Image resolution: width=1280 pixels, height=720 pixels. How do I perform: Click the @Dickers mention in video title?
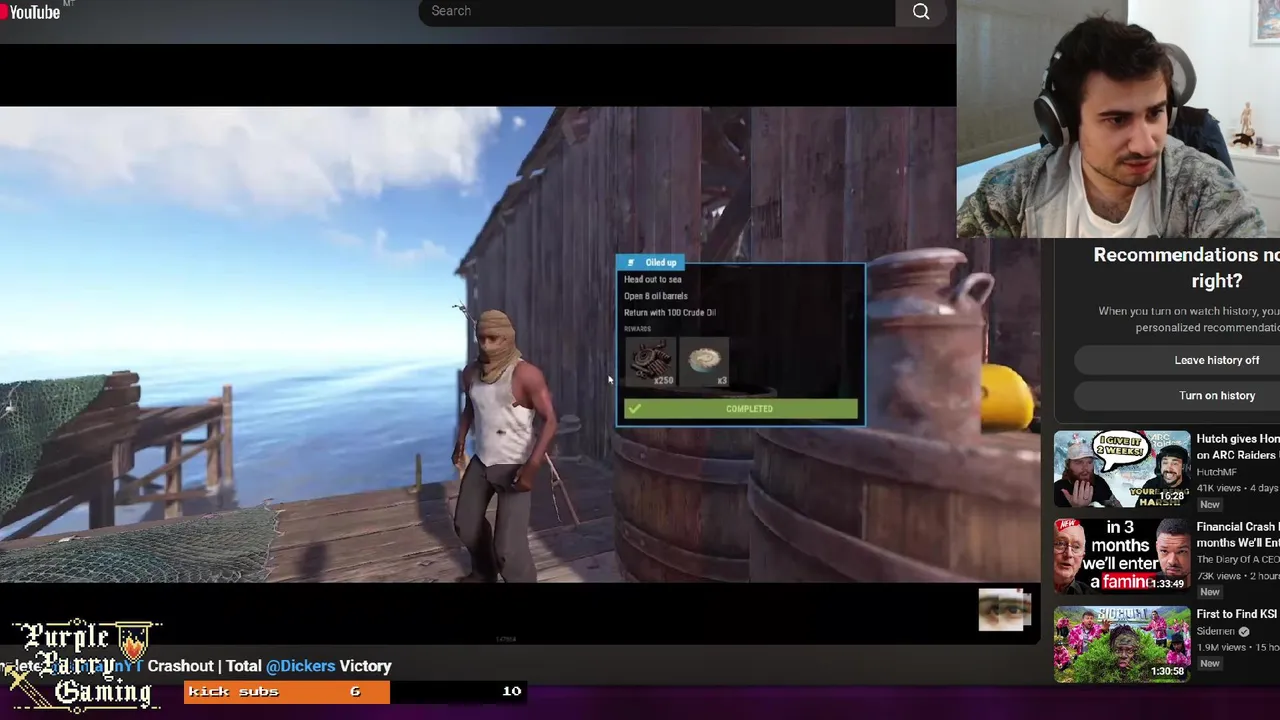click(x=300, y=666)
